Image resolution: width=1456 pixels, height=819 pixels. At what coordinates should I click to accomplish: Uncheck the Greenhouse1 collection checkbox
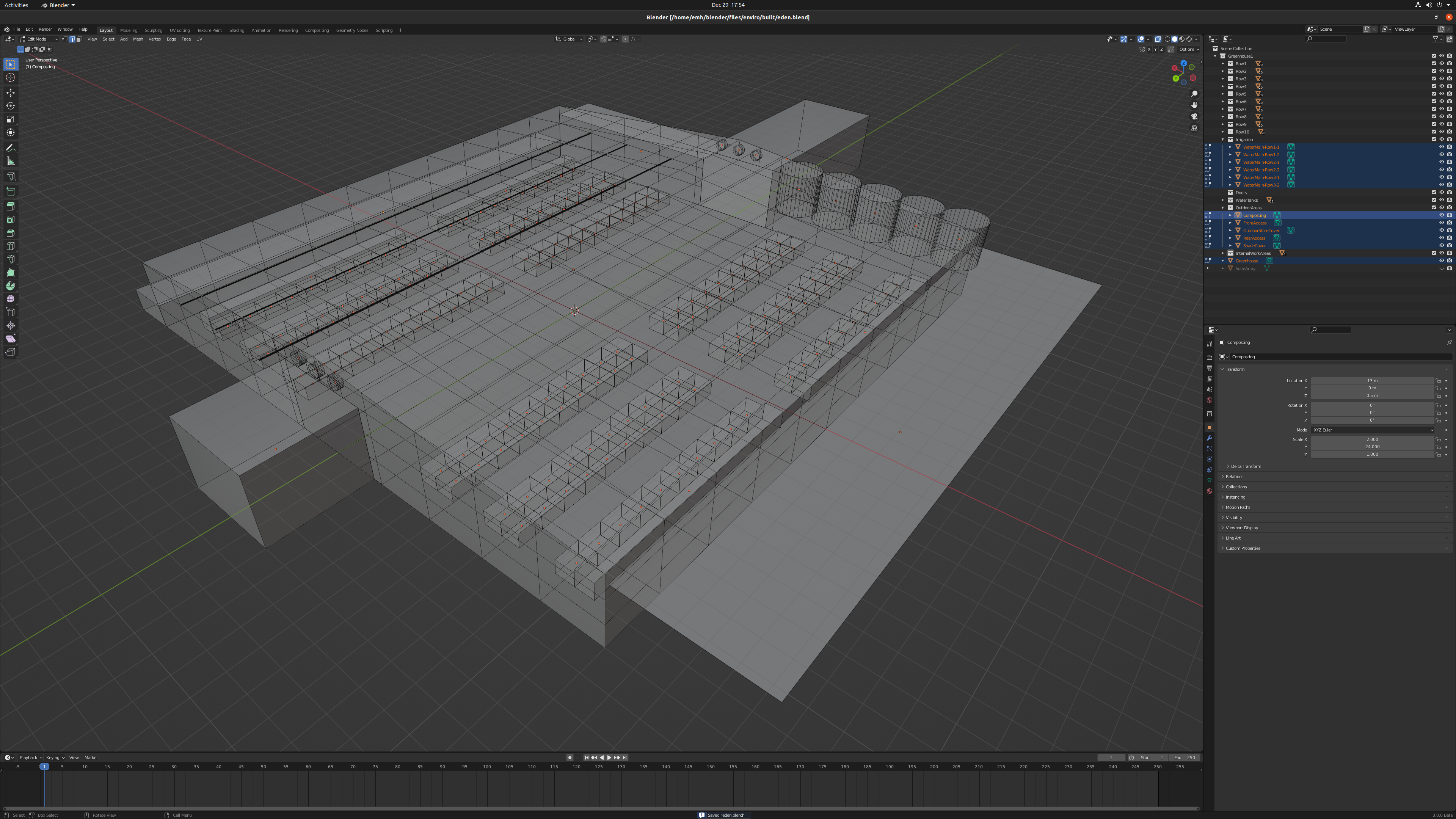coord(1434,56)
